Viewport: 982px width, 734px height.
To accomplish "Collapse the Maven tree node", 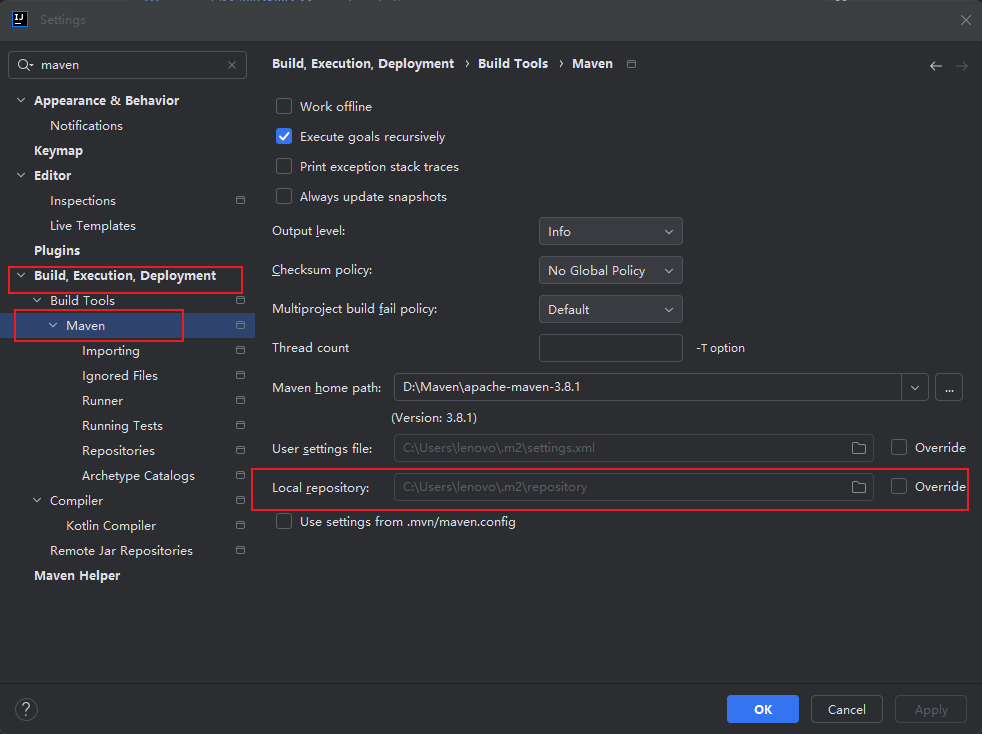I will (x=53, y=326).
